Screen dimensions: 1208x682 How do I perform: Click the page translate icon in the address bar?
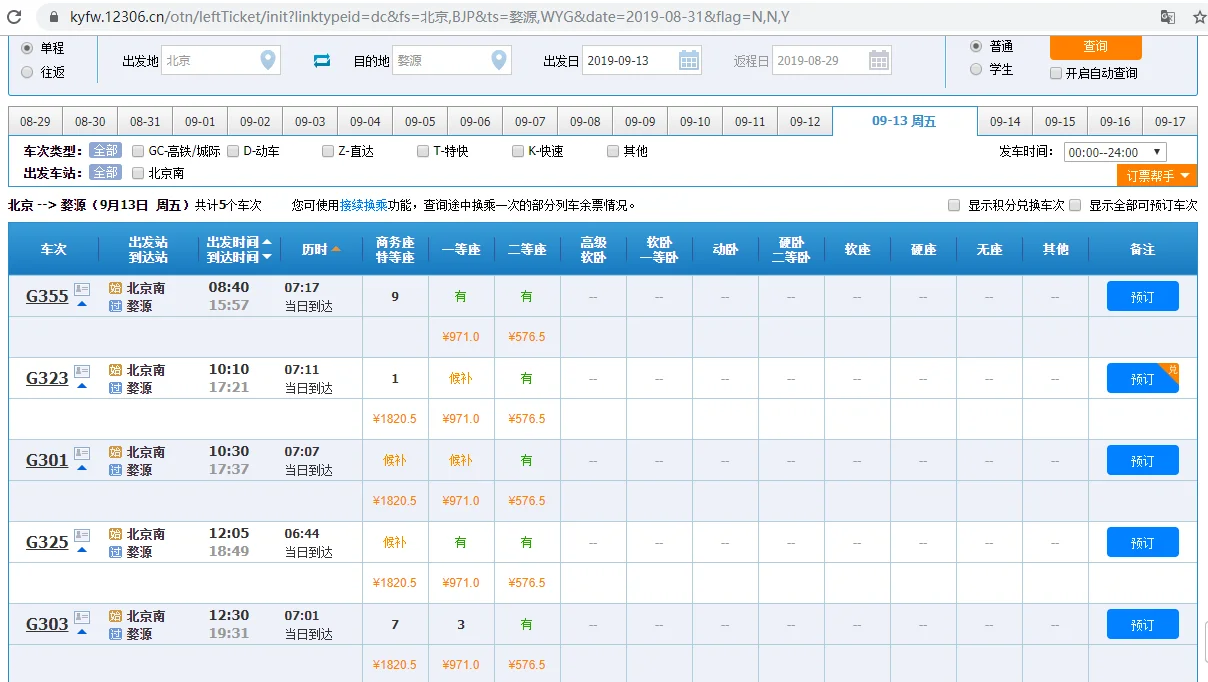[x=1168, y=16]
